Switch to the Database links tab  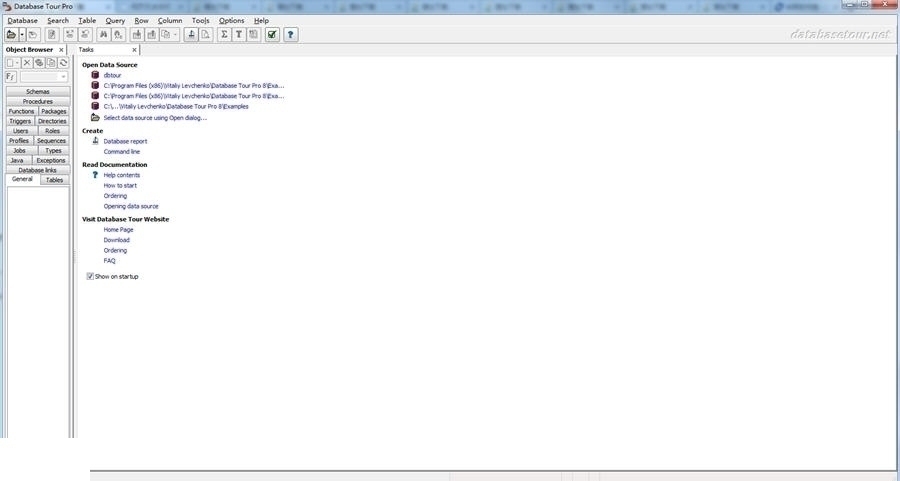38,169
